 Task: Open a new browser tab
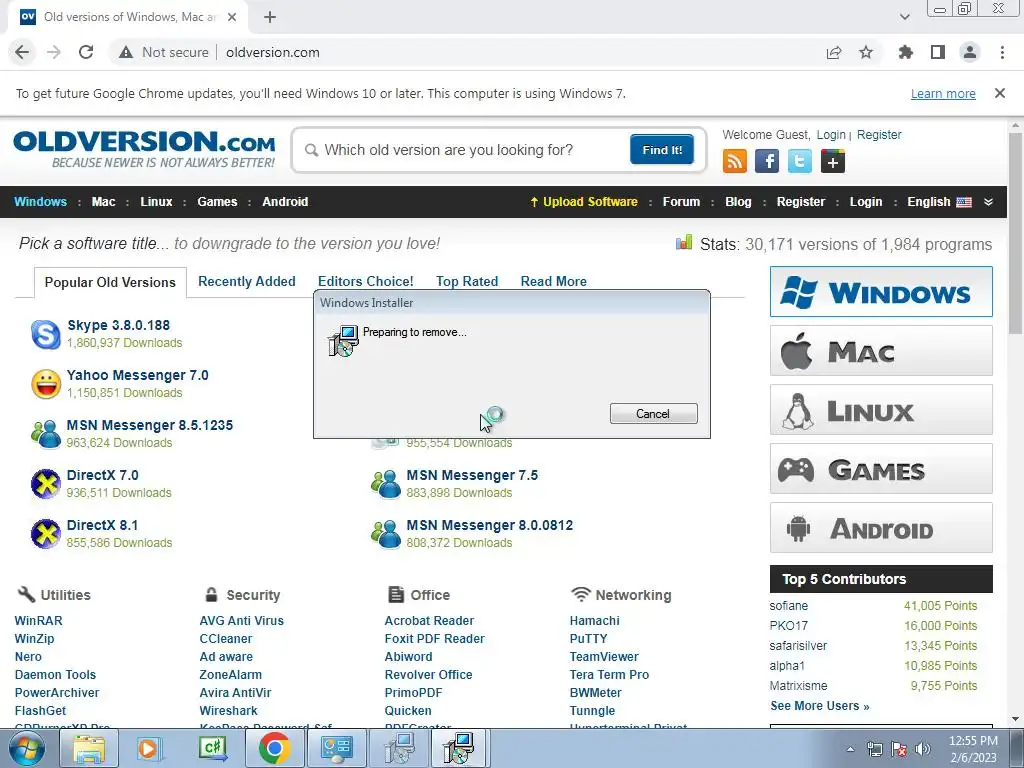click(x=270, y=17)
